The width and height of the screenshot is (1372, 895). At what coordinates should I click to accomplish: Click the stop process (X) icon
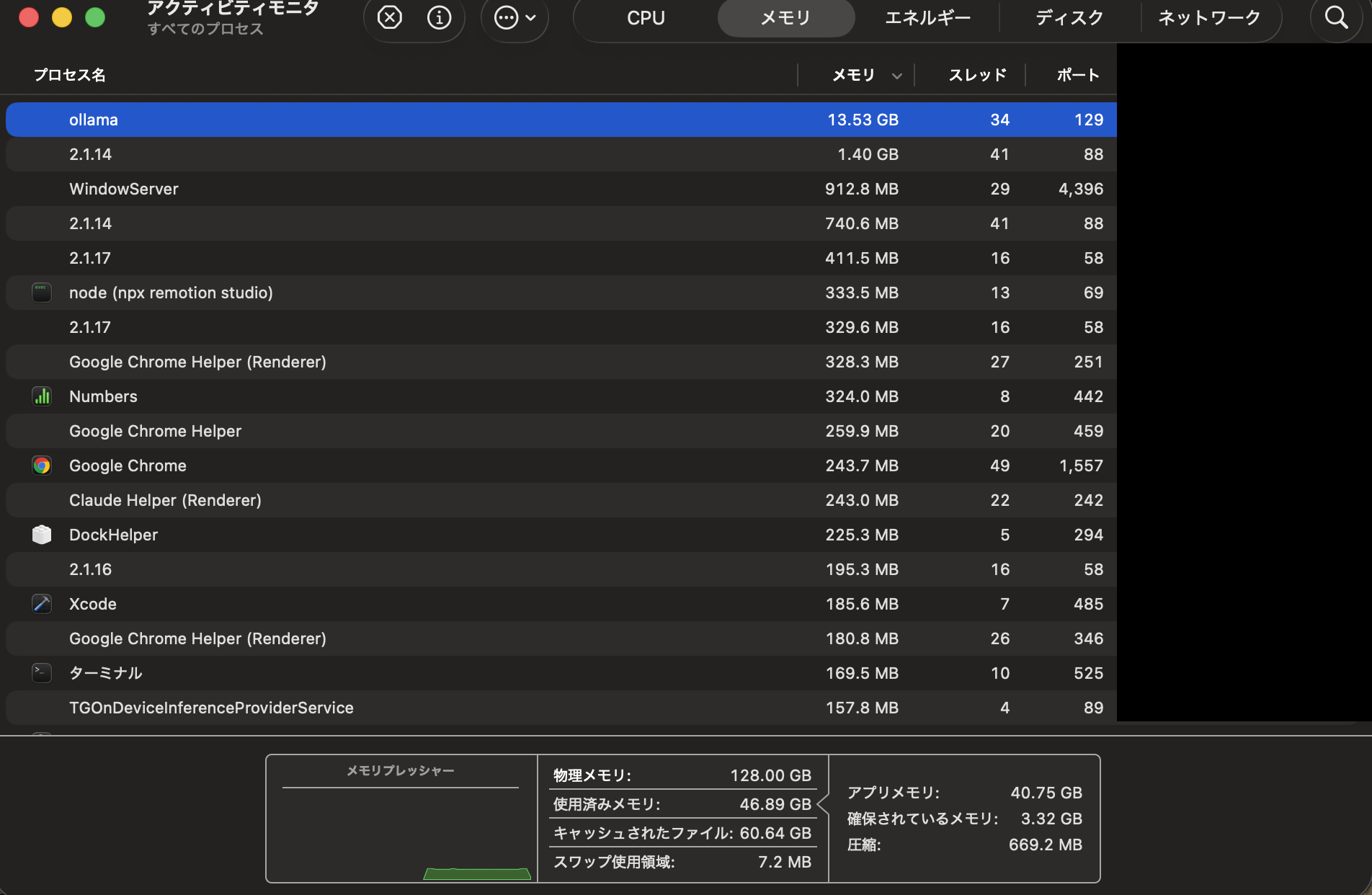(389, 17)
